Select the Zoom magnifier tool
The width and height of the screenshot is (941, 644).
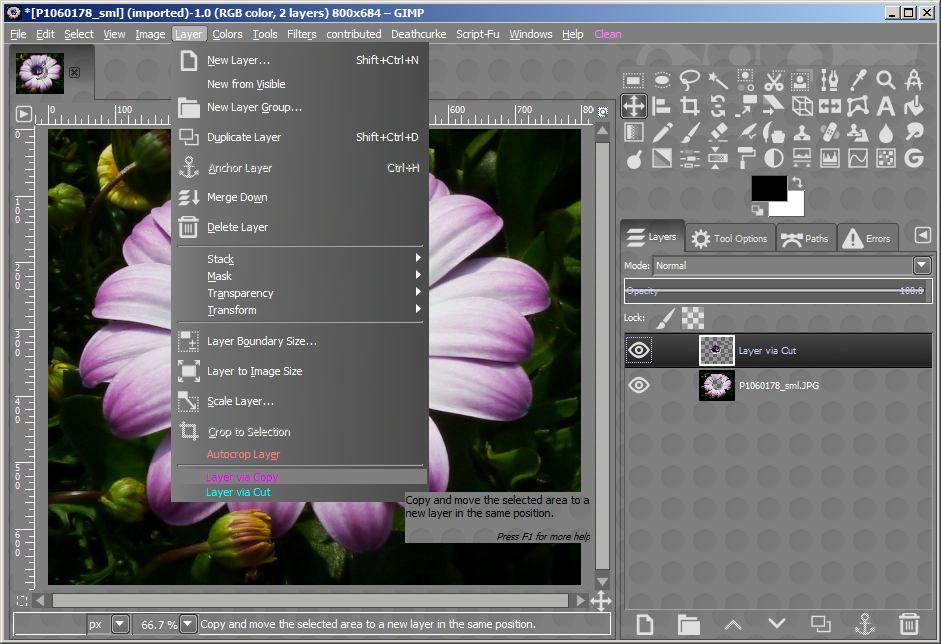tap(885, 80)
